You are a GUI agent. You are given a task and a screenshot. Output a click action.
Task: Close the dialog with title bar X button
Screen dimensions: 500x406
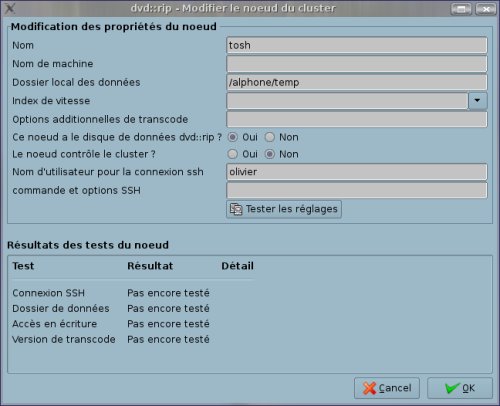pos(485,9)
